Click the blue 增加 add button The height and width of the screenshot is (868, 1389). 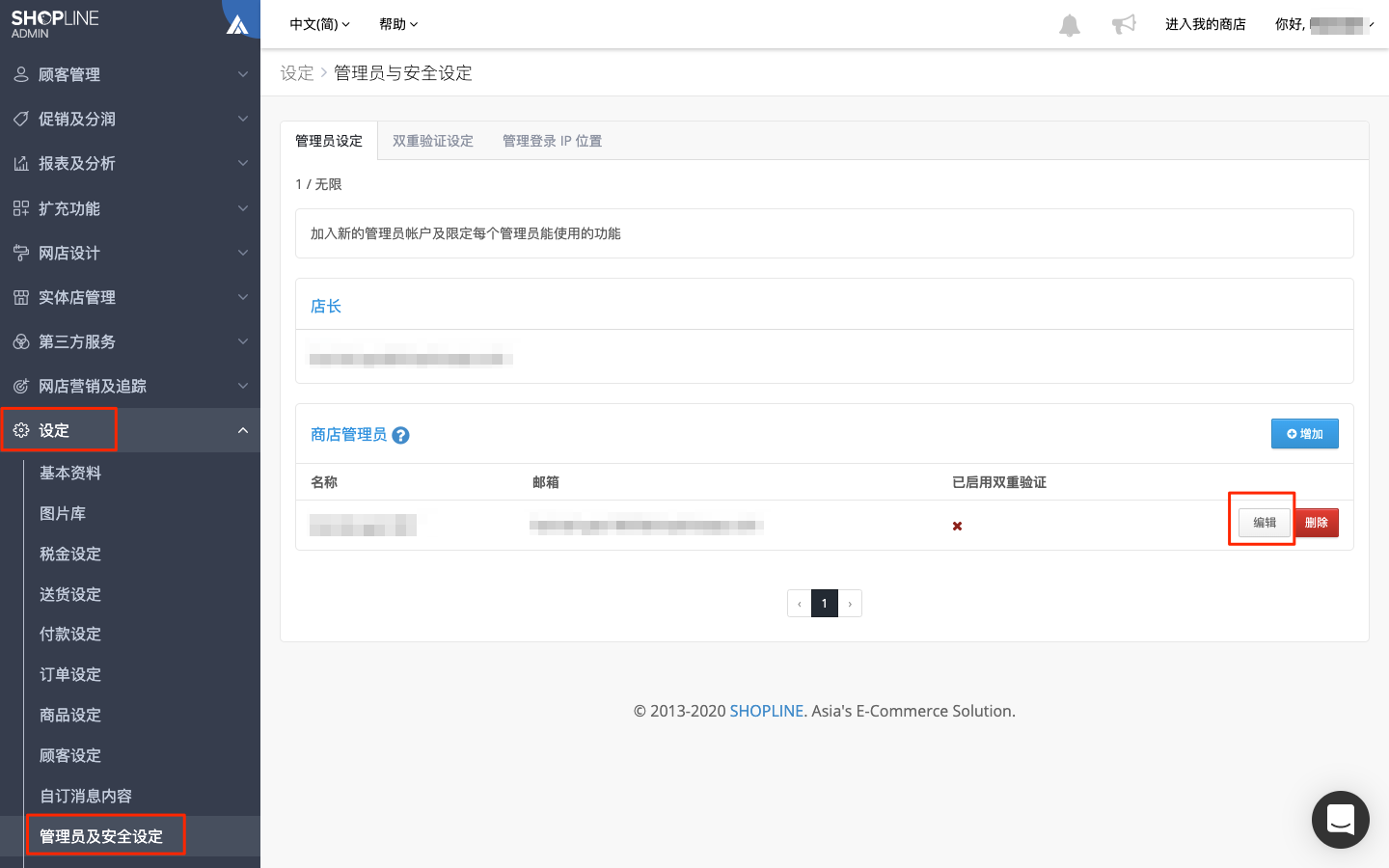tap(1304, 434)
